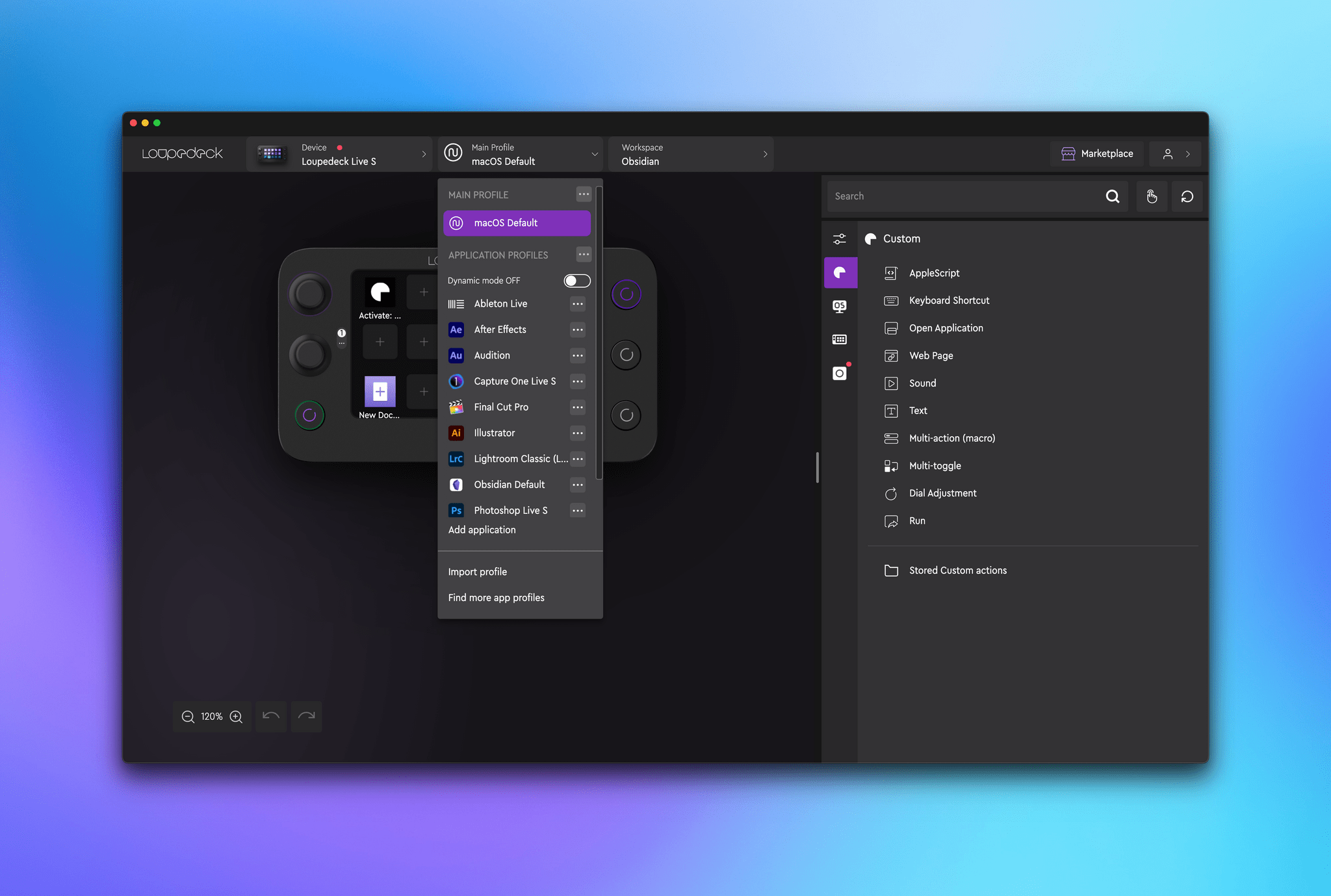Open the more menu for Photoshop Live S

(577, 511)
